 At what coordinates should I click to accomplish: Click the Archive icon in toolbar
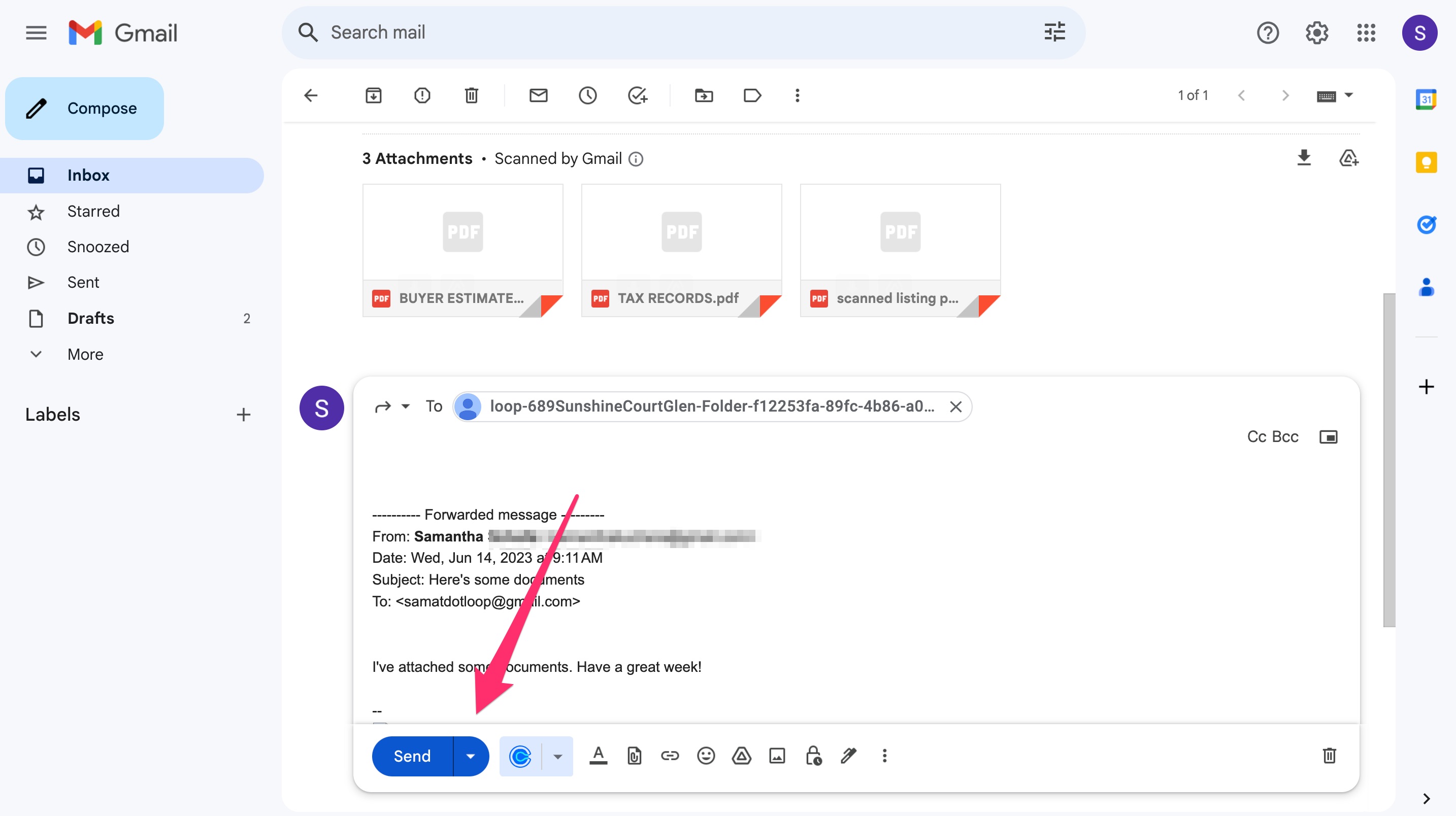pos(373,95)
